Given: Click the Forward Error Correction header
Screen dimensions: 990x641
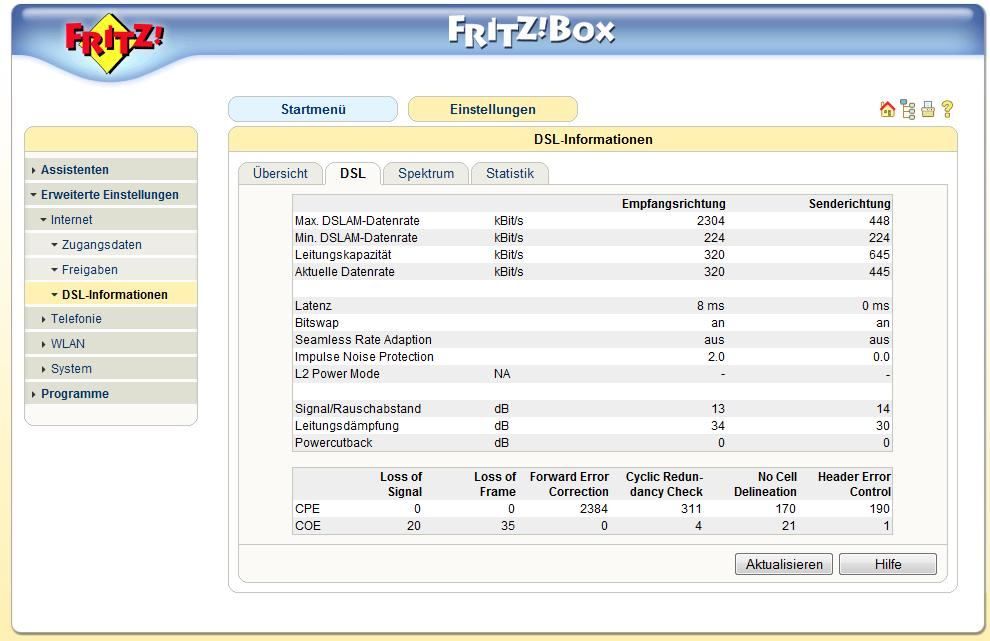Looking at the screenshot, I should pos(570,484).
